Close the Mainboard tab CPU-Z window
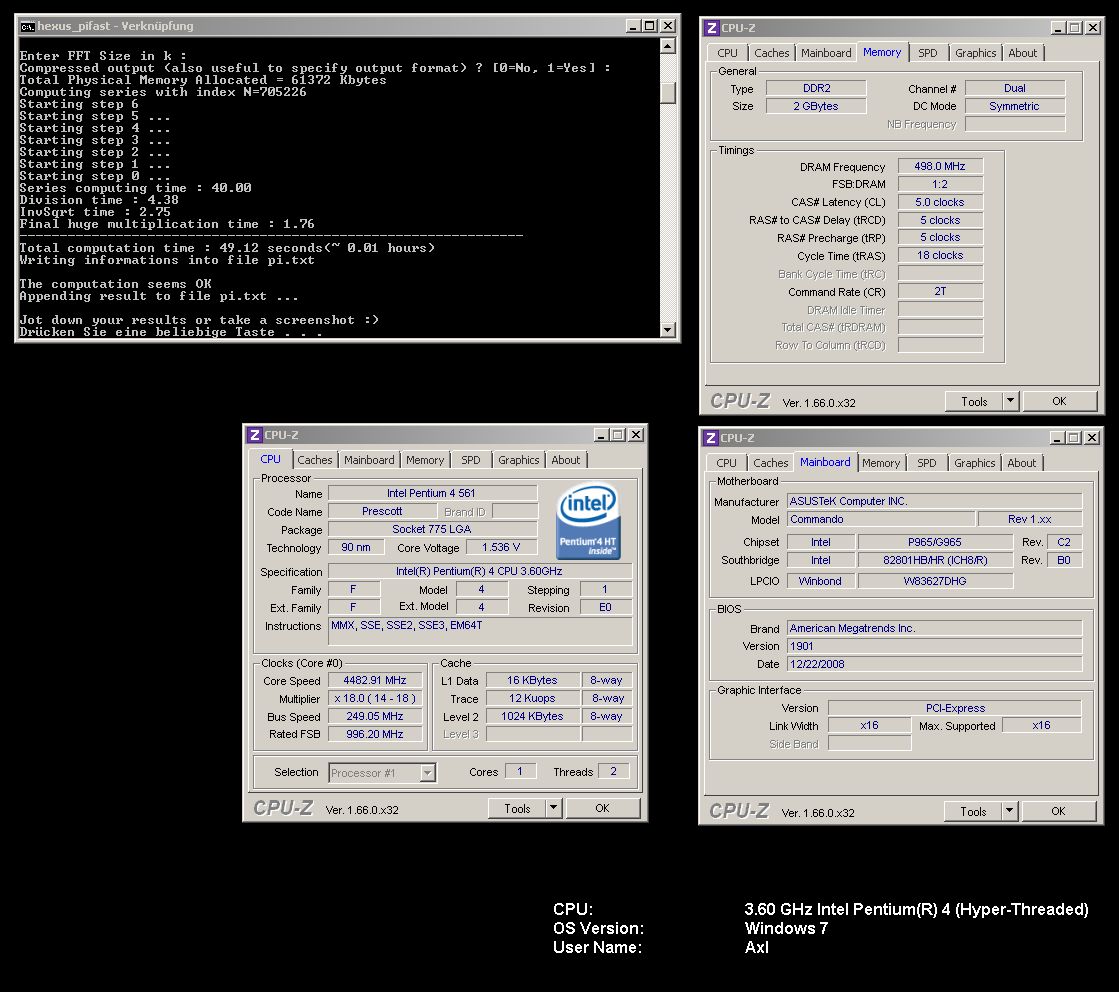 tap(1091, 437)
